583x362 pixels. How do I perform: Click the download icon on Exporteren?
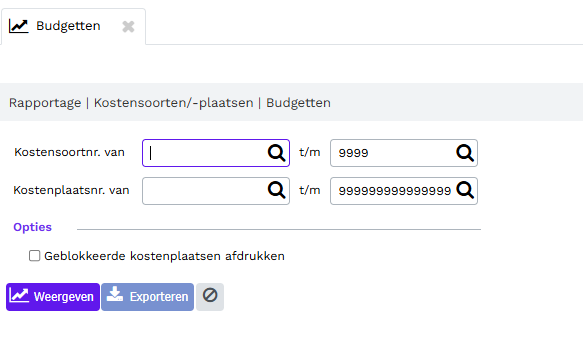(115, 294)
